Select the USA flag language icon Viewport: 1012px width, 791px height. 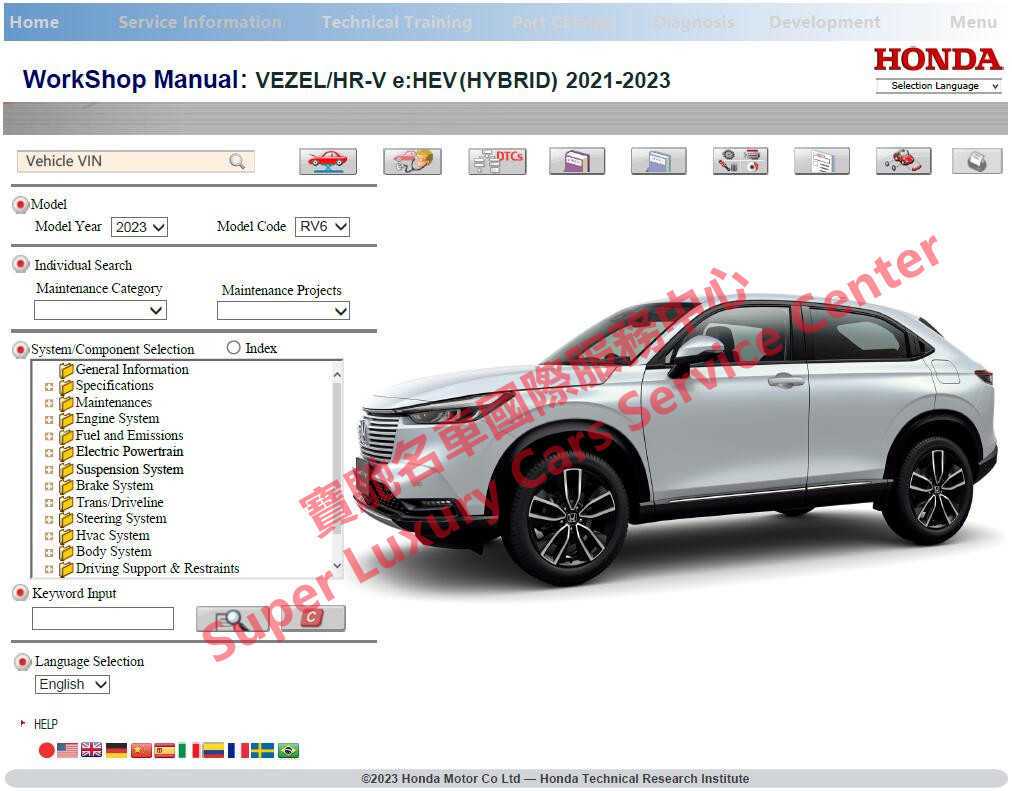[67, 750]
